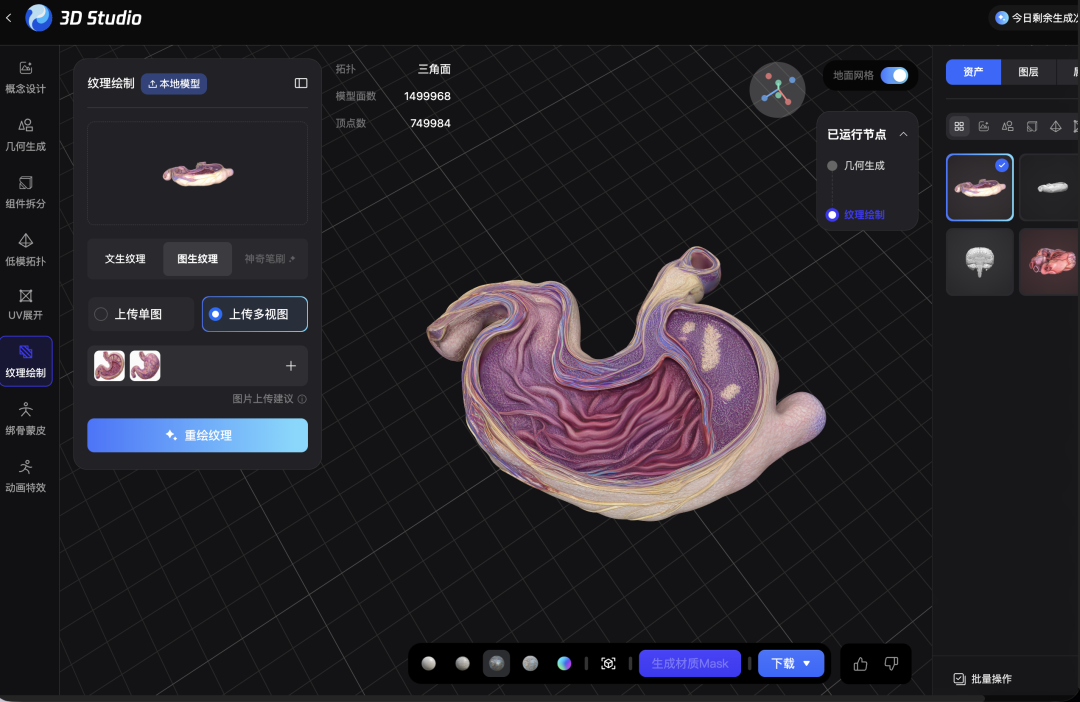Click the thumbs down icon
Screen dimensions: 1080x702
(891, 664)
